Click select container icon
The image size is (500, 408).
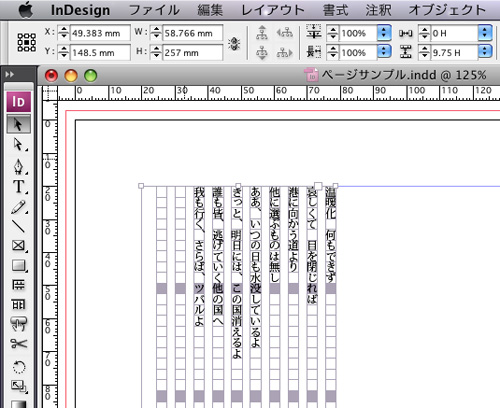pos(262,33)
